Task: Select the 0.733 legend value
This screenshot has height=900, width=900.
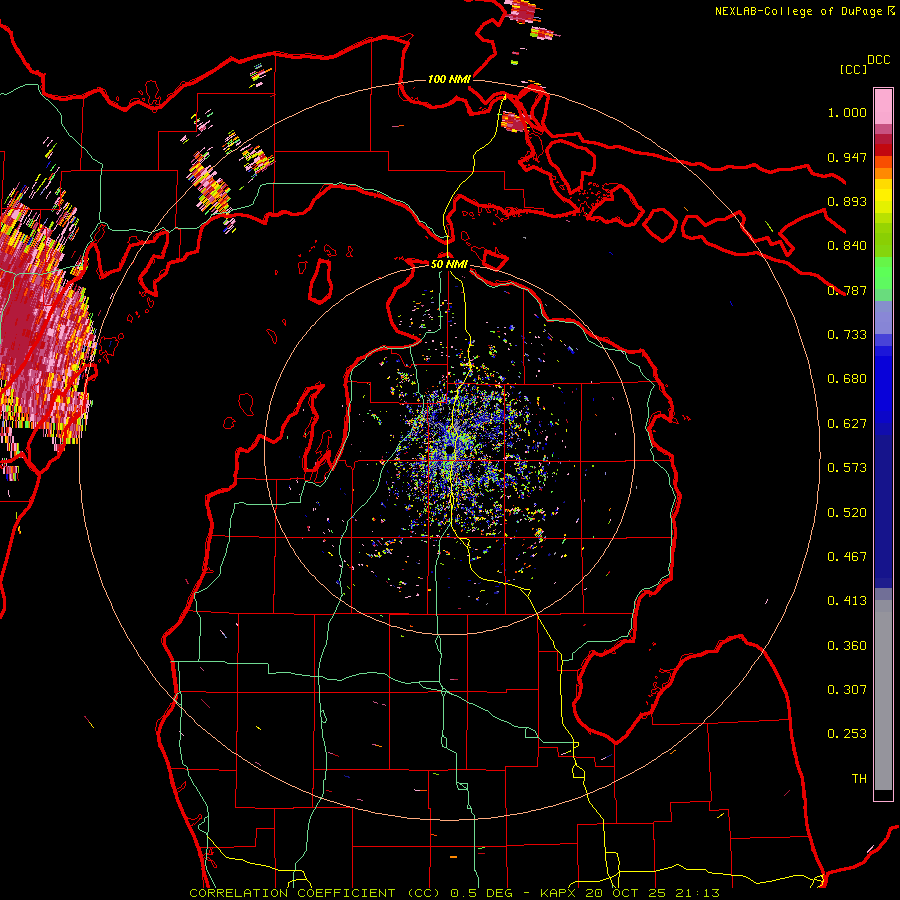Action: coord(847,335)
